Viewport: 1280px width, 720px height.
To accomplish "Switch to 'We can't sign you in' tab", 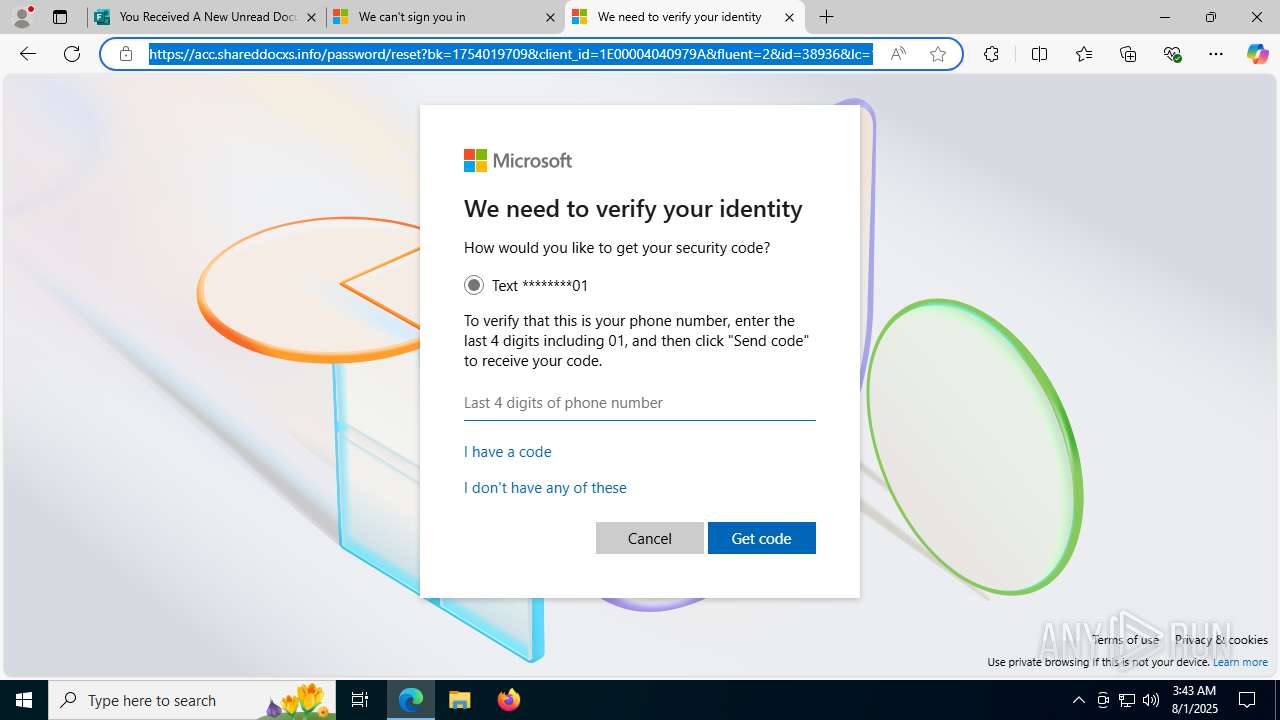I will 445,17.
